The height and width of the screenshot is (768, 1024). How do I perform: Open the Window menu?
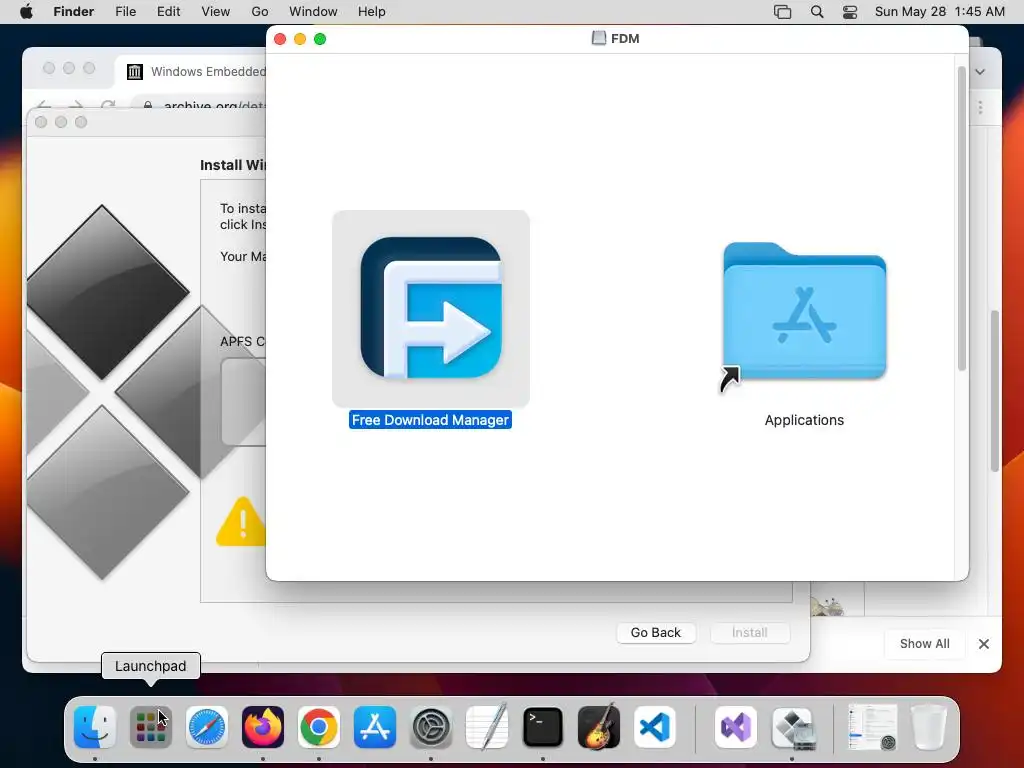click(x=313, y=12)
